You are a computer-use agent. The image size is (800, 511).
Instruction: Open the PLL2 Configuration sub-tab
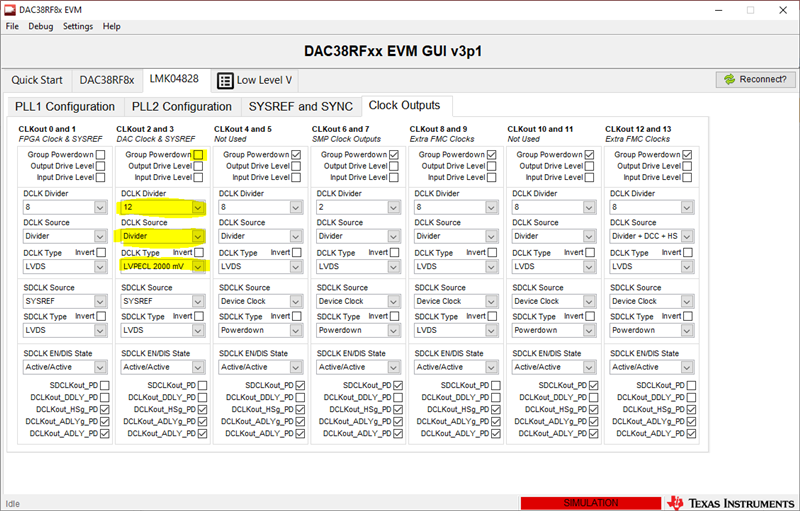182,107
